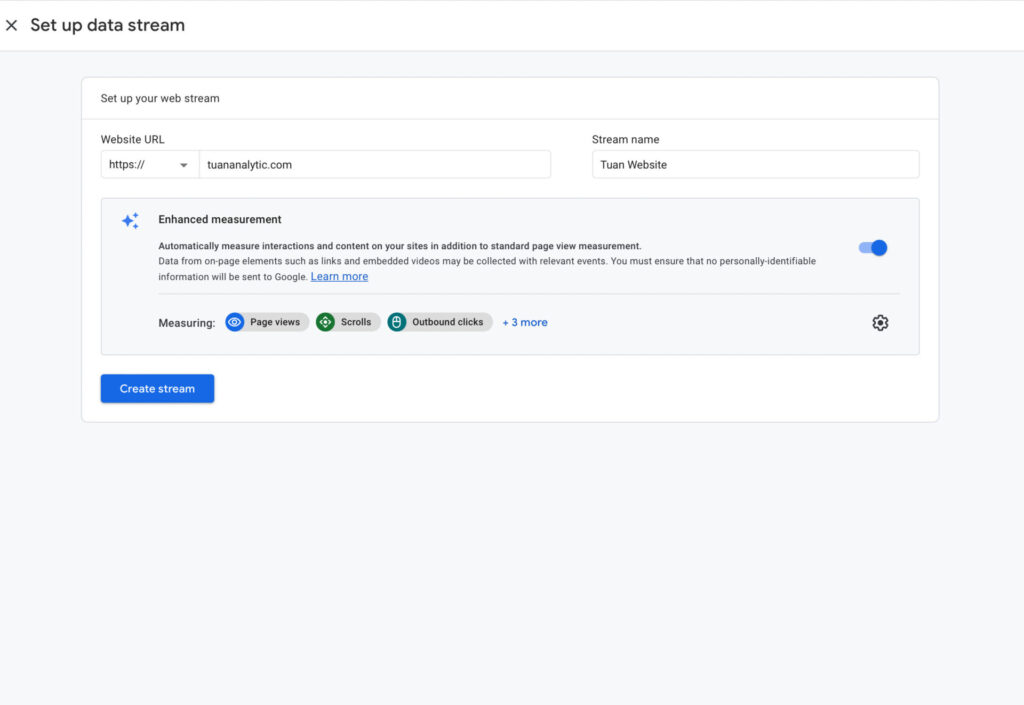Screen dimensions: 1024x705
Task: Select the Page views chip label
Action: click(275, 322)
